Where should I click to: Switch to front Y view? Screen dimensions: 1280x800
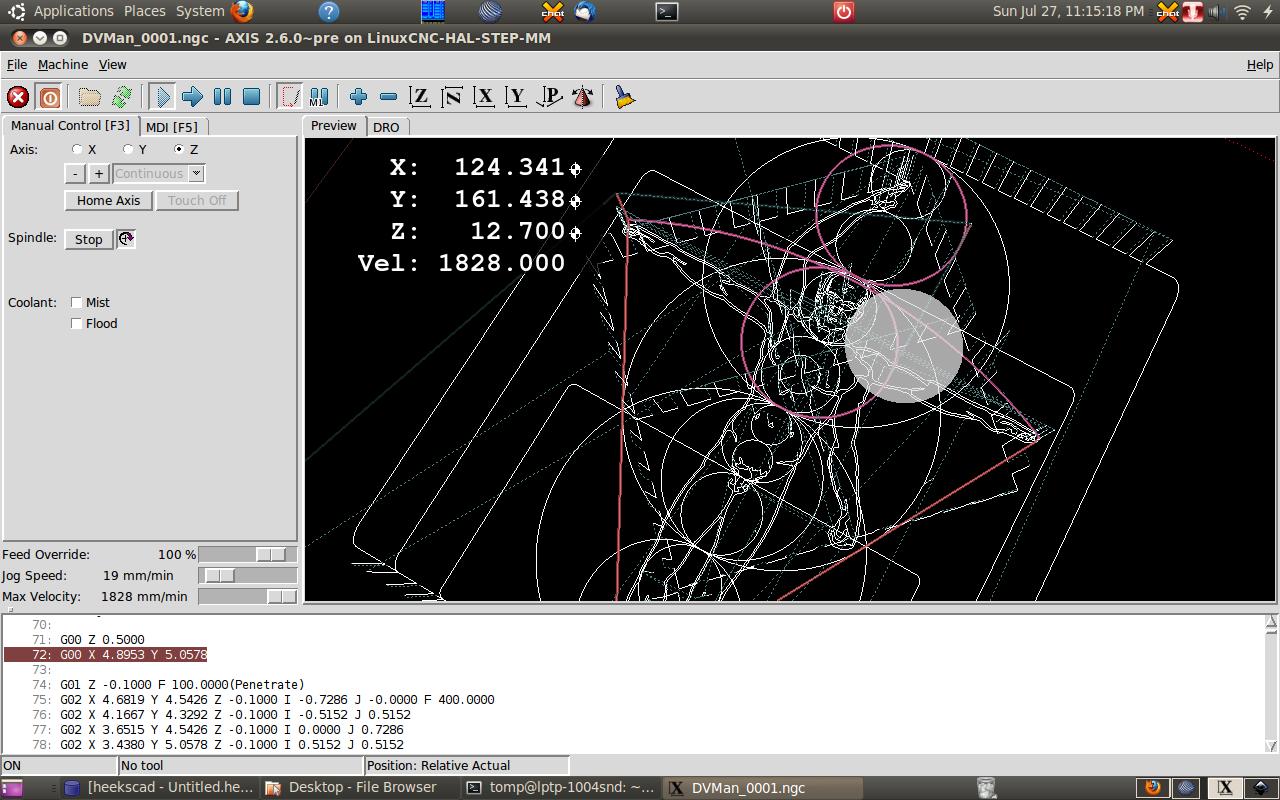tap(516, 97)
